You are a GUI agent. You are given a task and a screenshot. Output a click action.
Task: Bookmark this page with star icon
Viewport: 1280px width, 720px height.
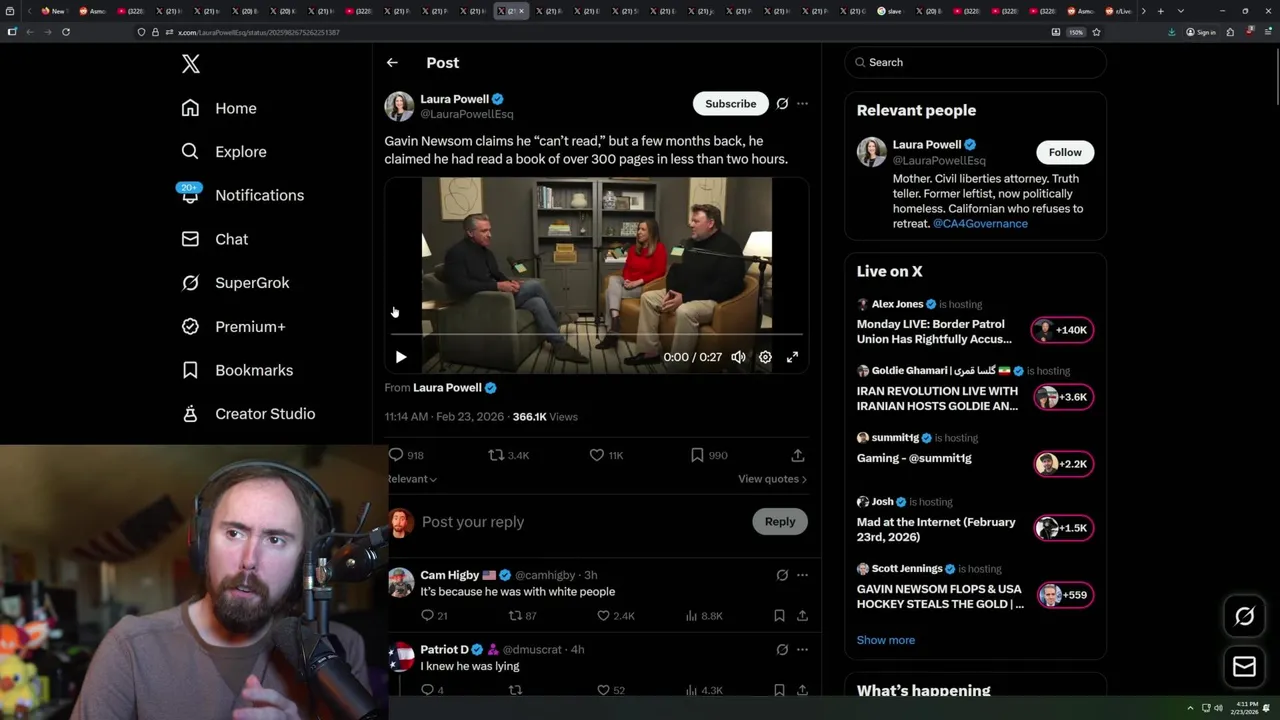tap(1096, 32)
